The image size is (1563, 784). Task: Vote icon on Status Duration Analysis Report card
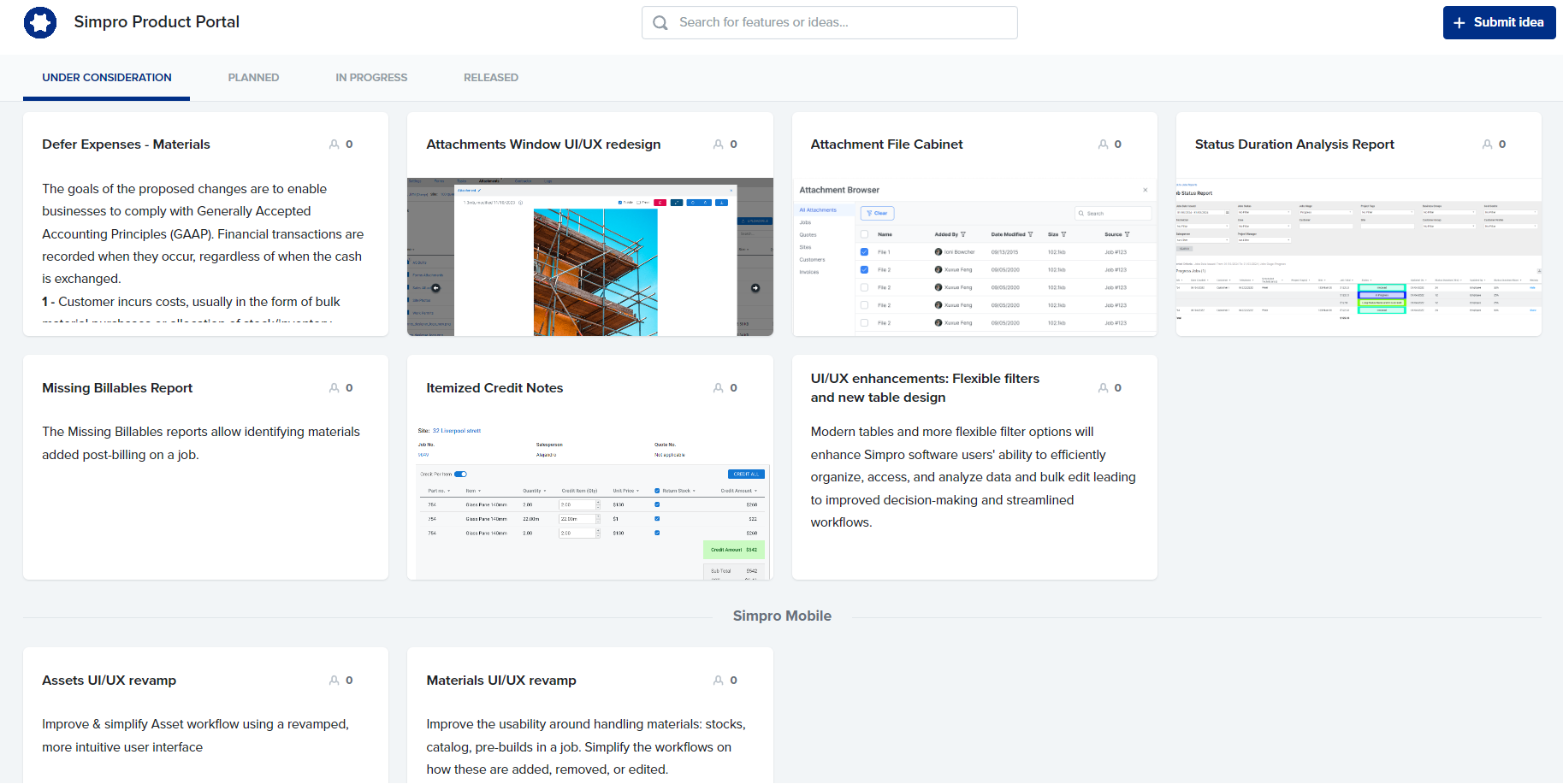tap(1488, 144)
